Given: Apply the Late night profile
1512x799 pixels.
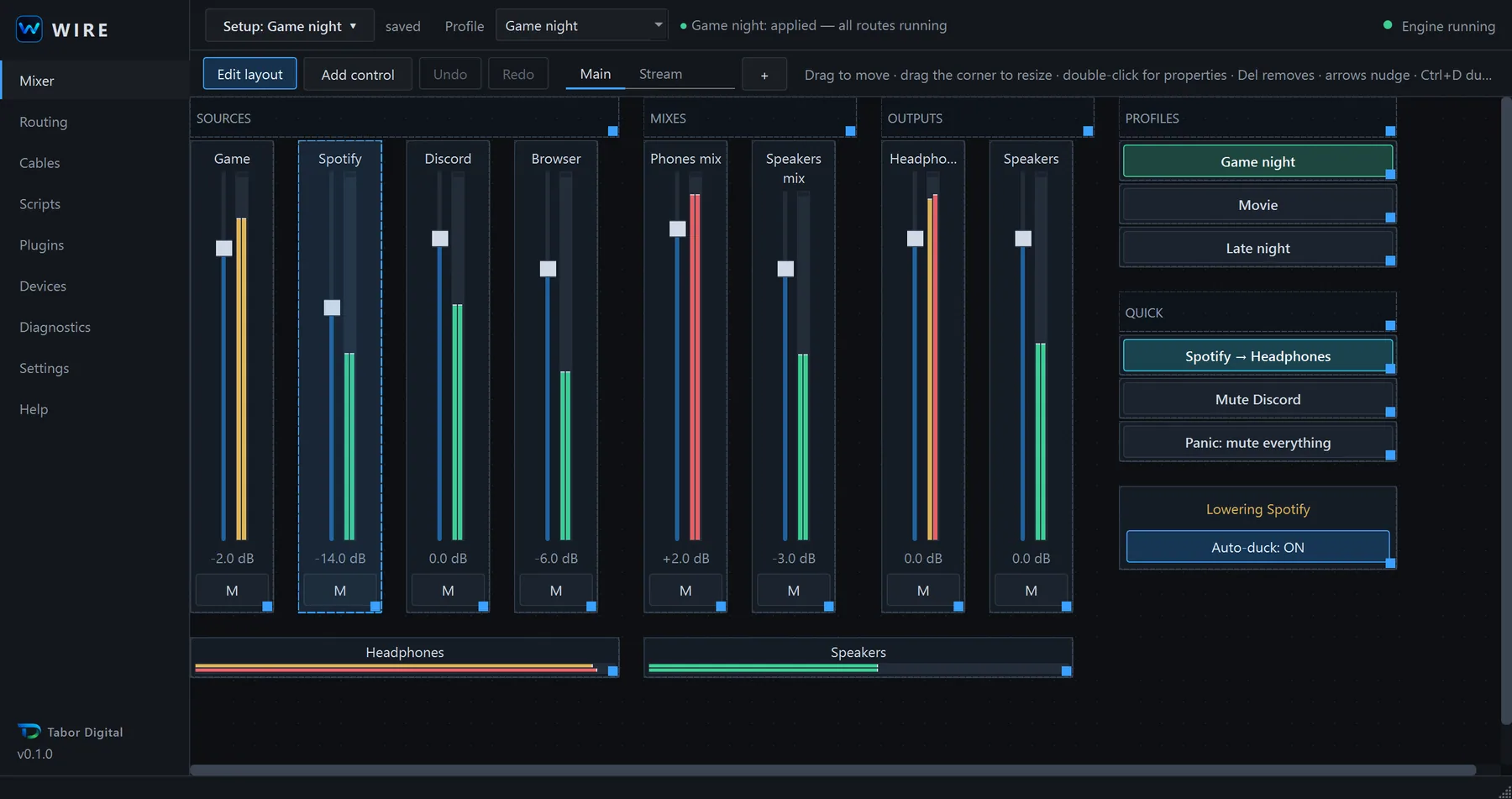Looking at the screenshot, I should click(1257, 248).
